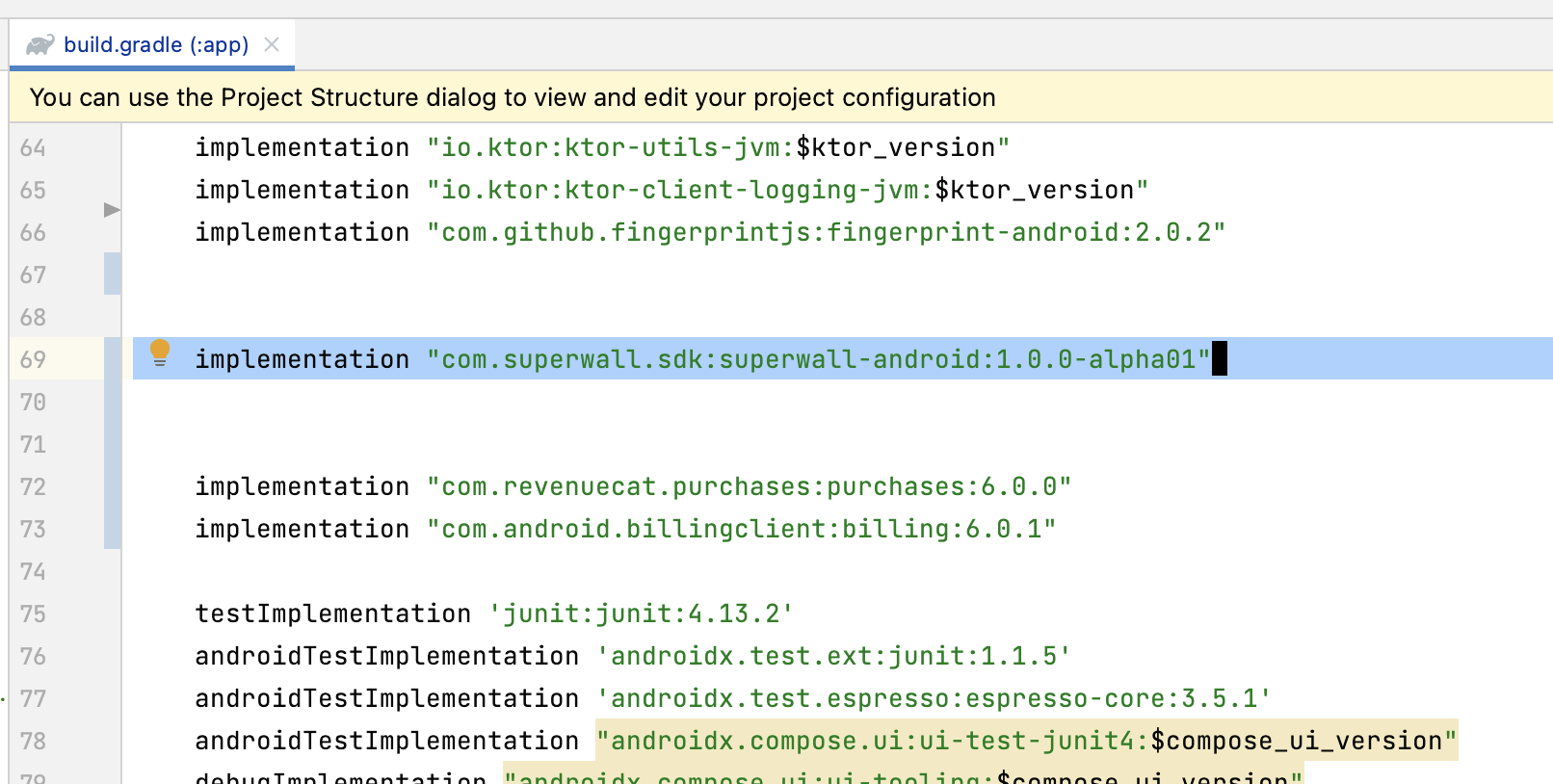Viewport: 1553px width, 784px height.
Task: Click the androidx.test.ext:junit:1.1.5 dependency
Action: click(x=833, y=656)
